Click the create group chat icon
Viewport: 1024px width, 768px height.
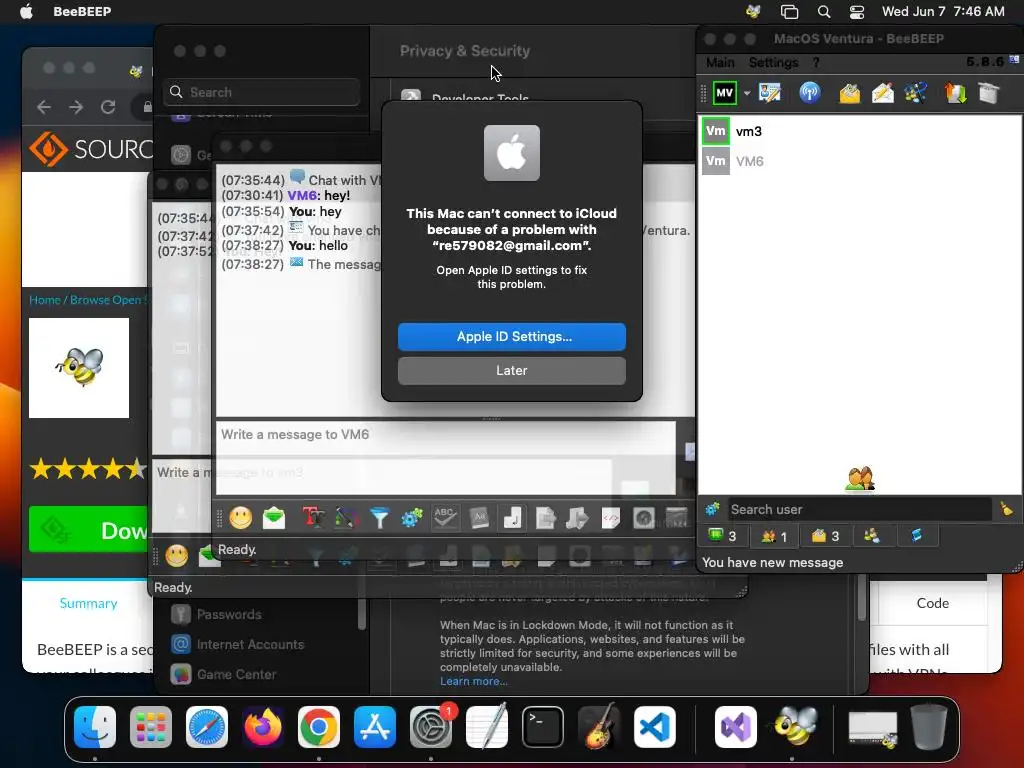pyautogui.click(x=916, y=93)
